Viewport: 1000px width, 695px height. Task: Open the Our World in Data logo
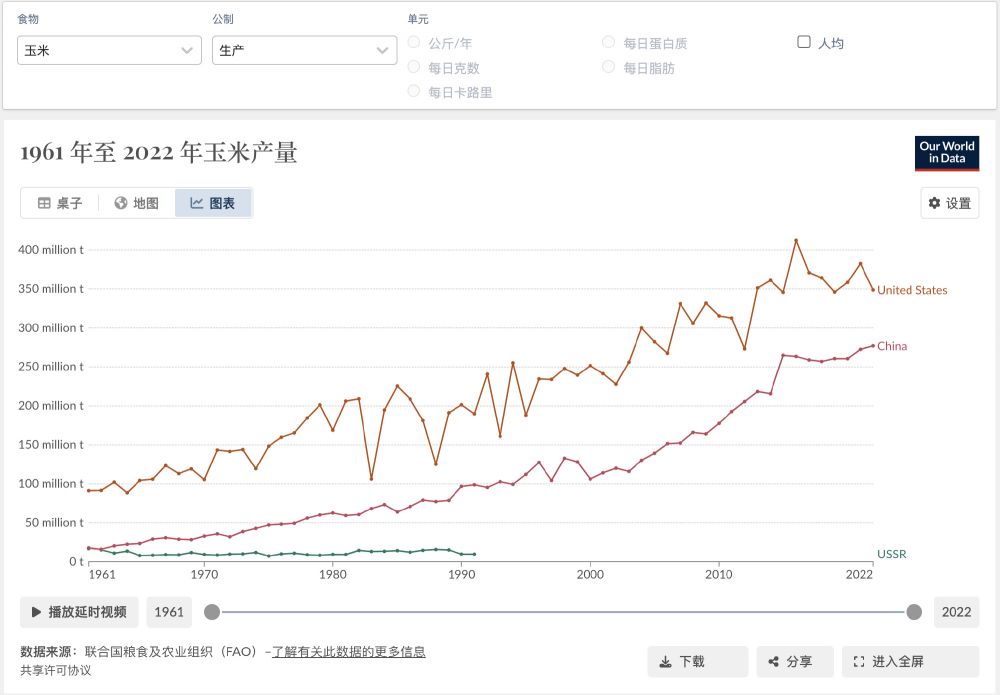point(947,153)
